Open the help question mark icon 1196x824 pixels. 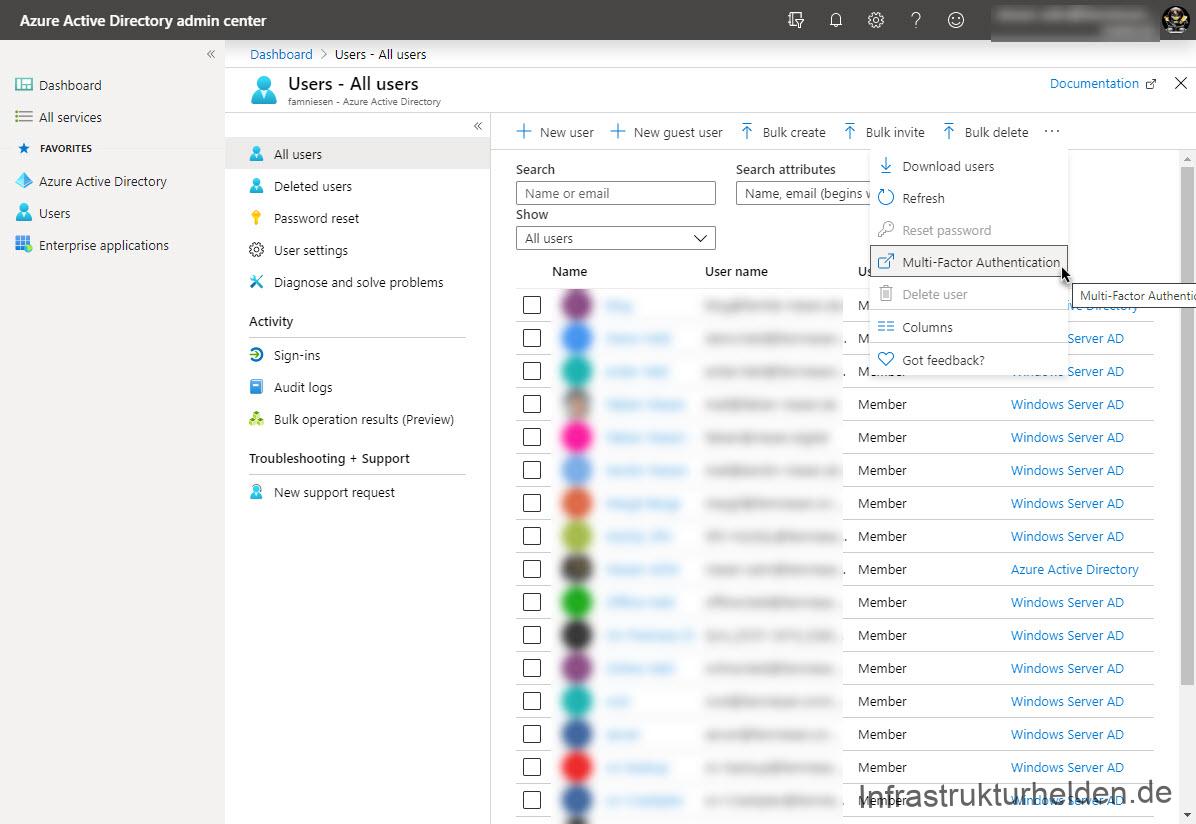915,20
